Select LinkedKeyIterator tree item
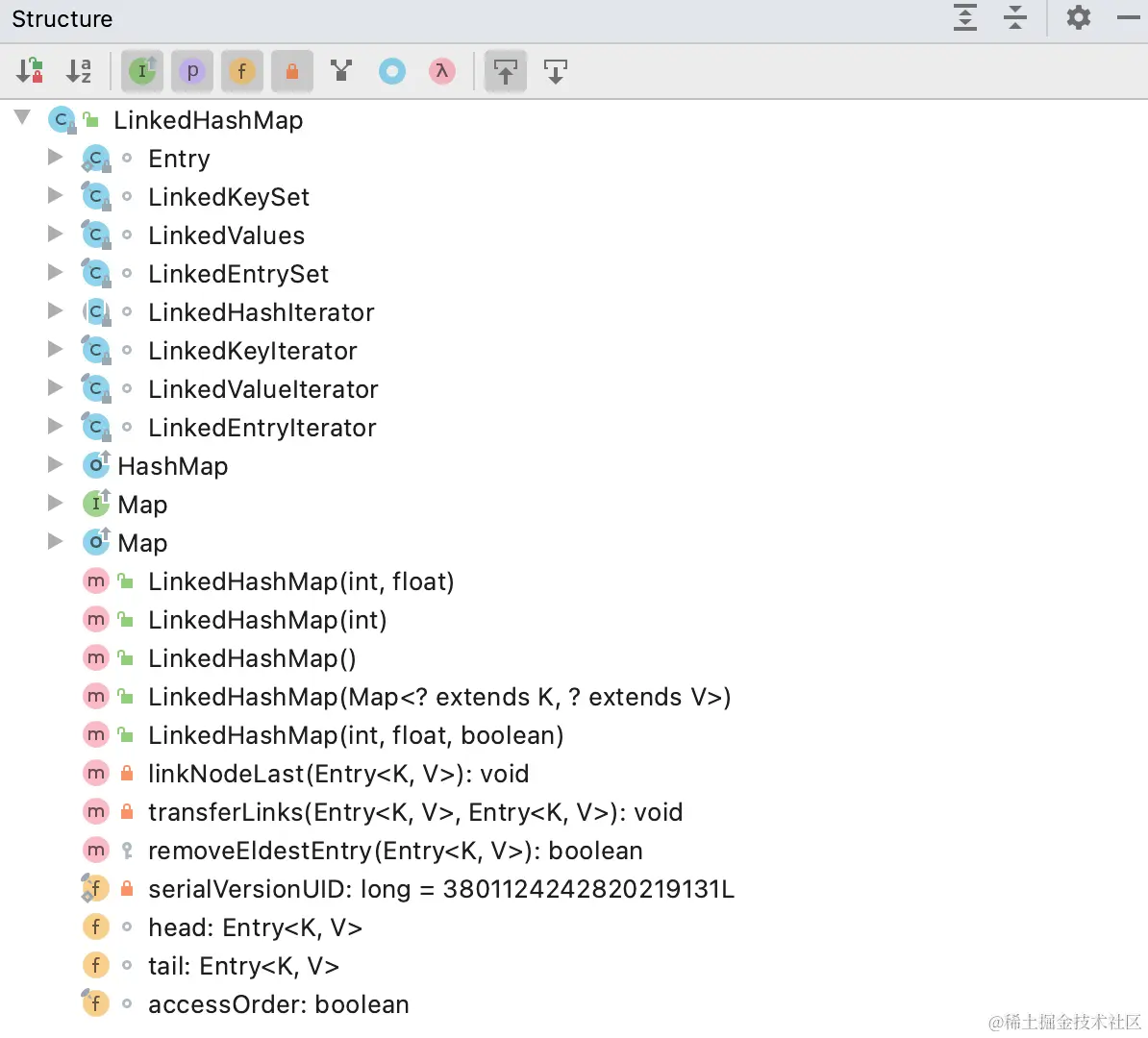The height and width of the screenshot is (1038, 1148). (x=253, y=351)
